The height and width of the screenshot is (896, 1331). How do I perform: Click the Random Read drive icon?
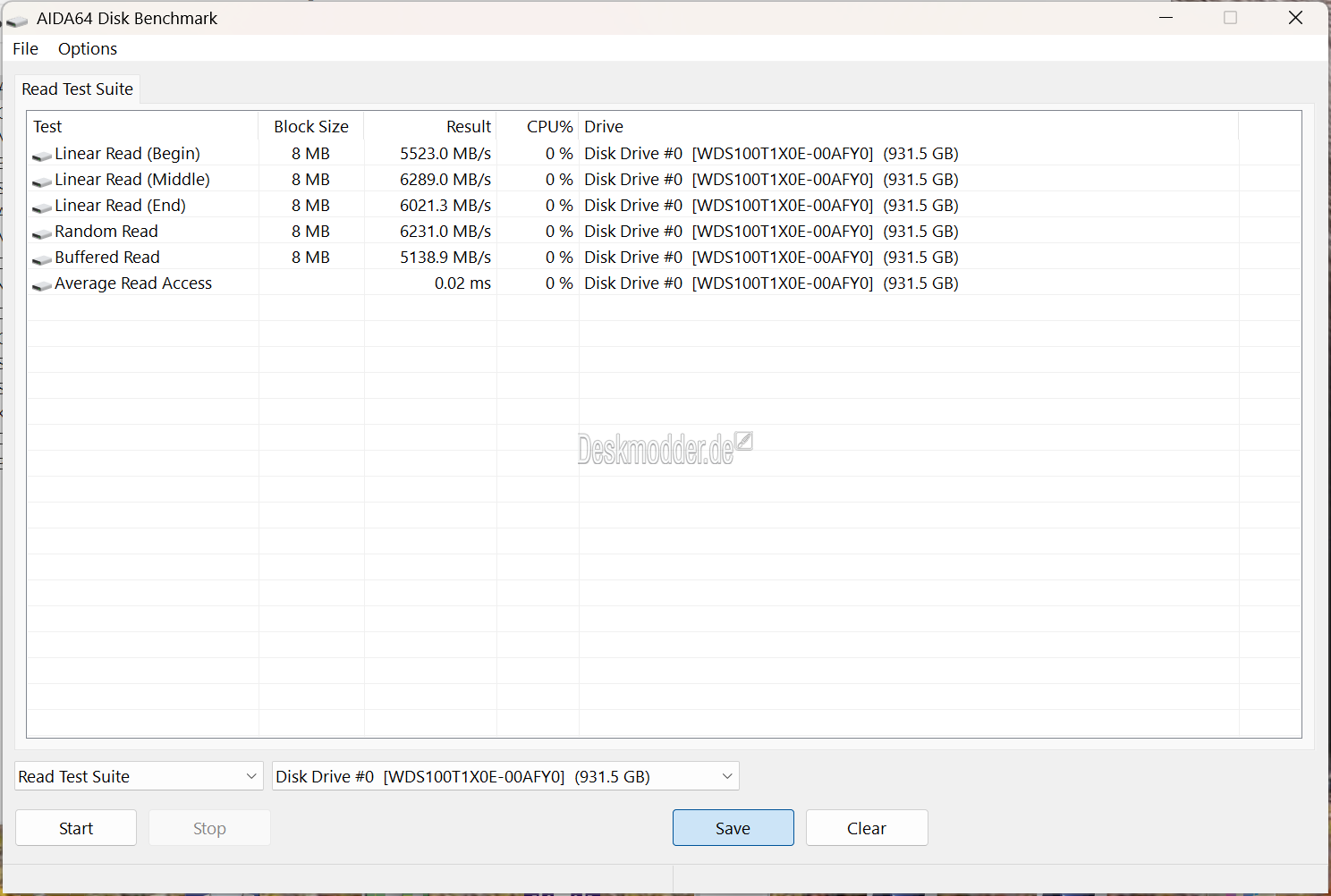coord(41,233)
